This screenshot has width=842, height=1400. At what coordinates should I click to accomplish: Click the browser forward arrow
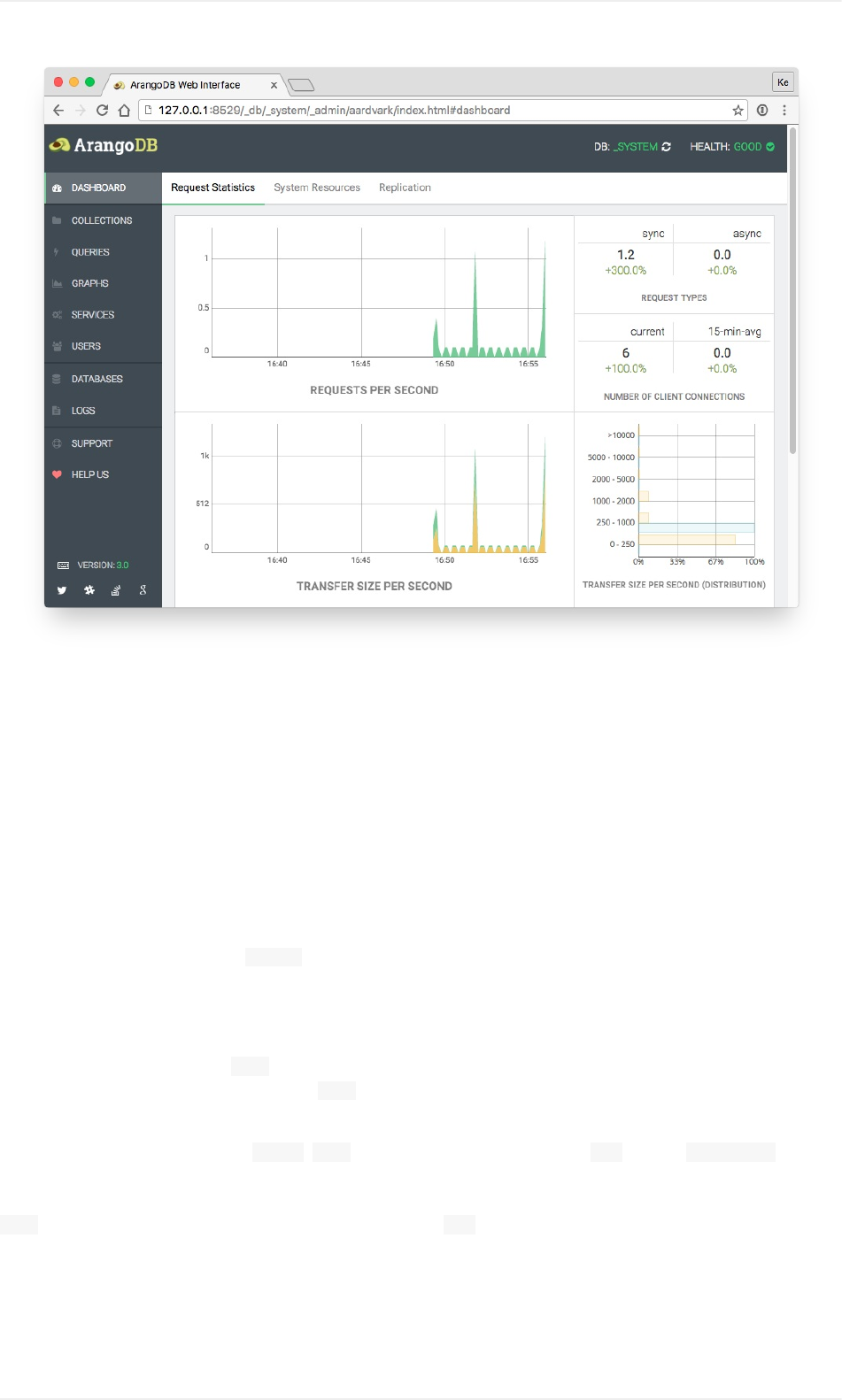tap(81, 111)
